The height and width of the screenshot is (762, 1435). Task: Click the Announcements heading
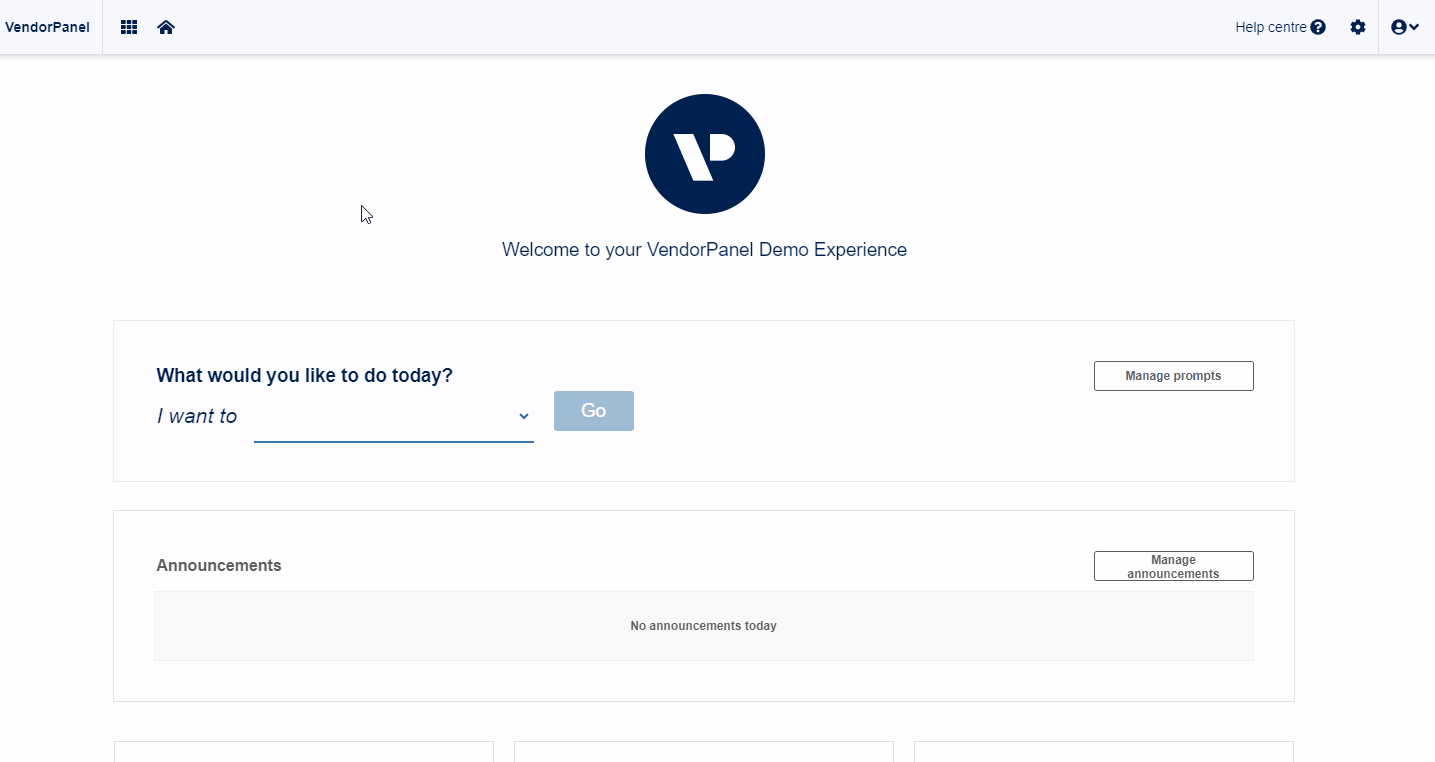219,565
